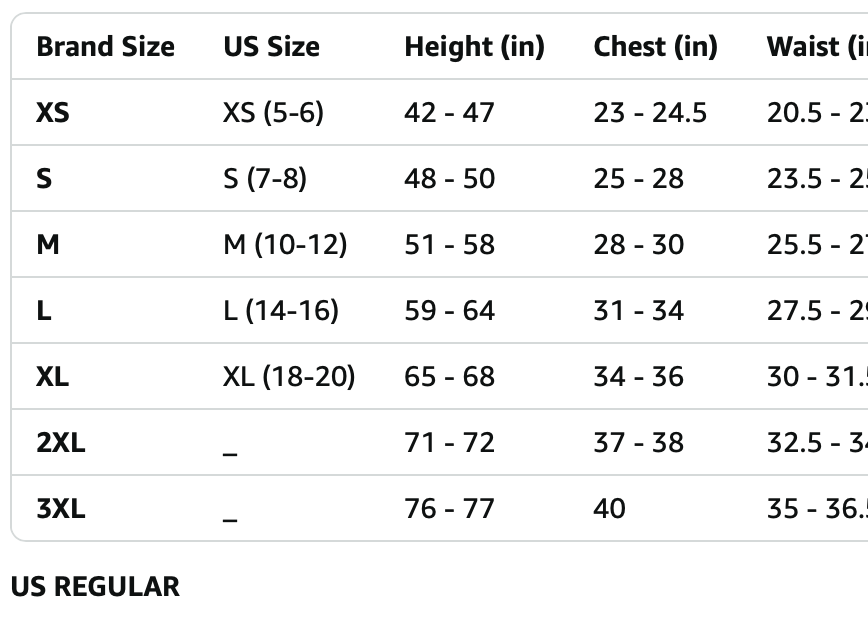Select the height value 59 - 64
The image size is (868, 618).
click(x=449, y=311)
